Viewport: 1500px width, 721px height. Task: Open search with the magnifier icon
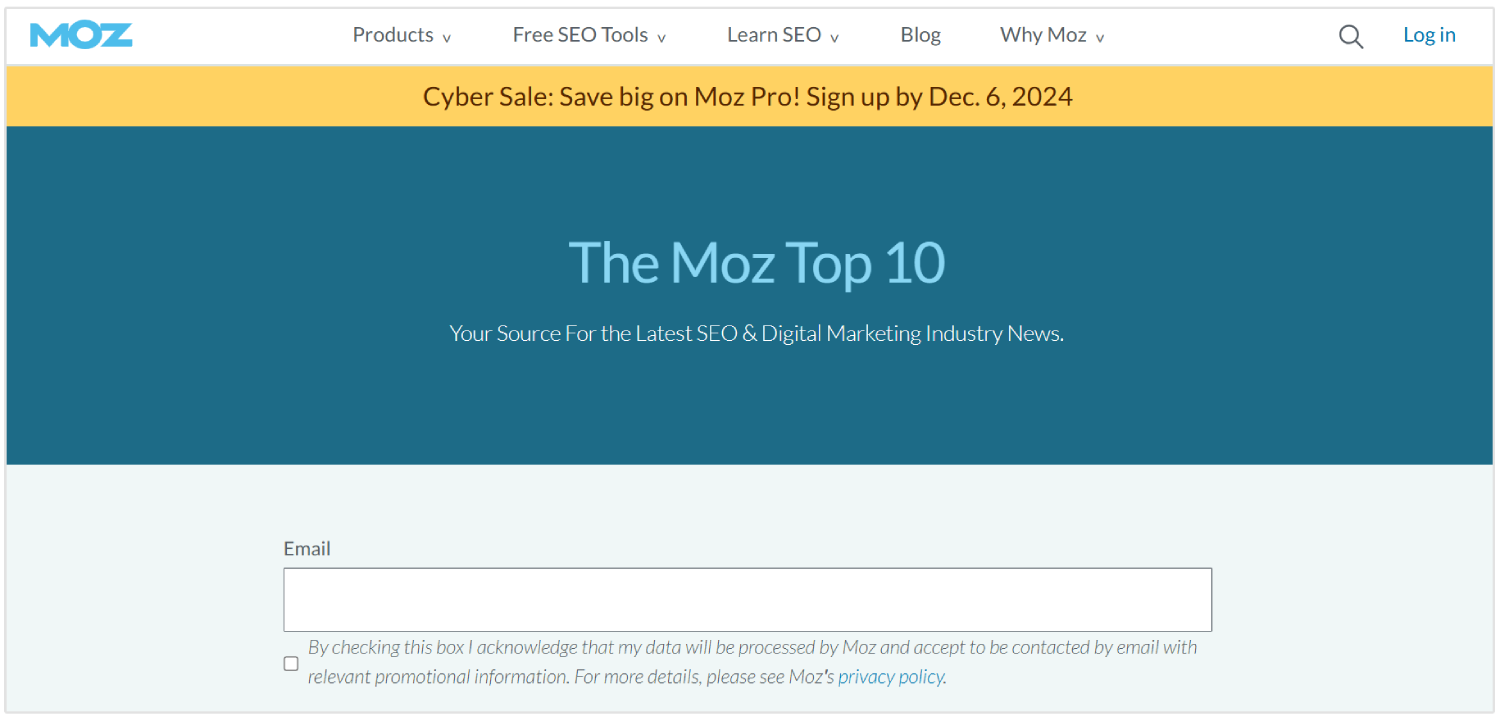[x=1351, y=37]
